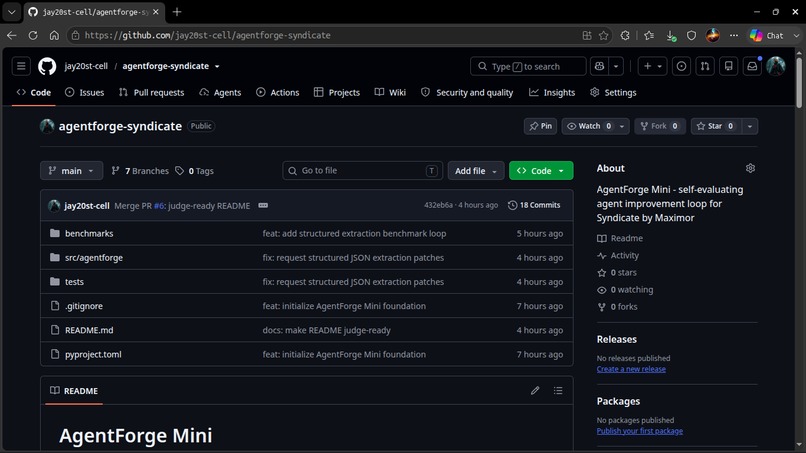
Task: Click Create a new release link
Action: tap(631, 369)
